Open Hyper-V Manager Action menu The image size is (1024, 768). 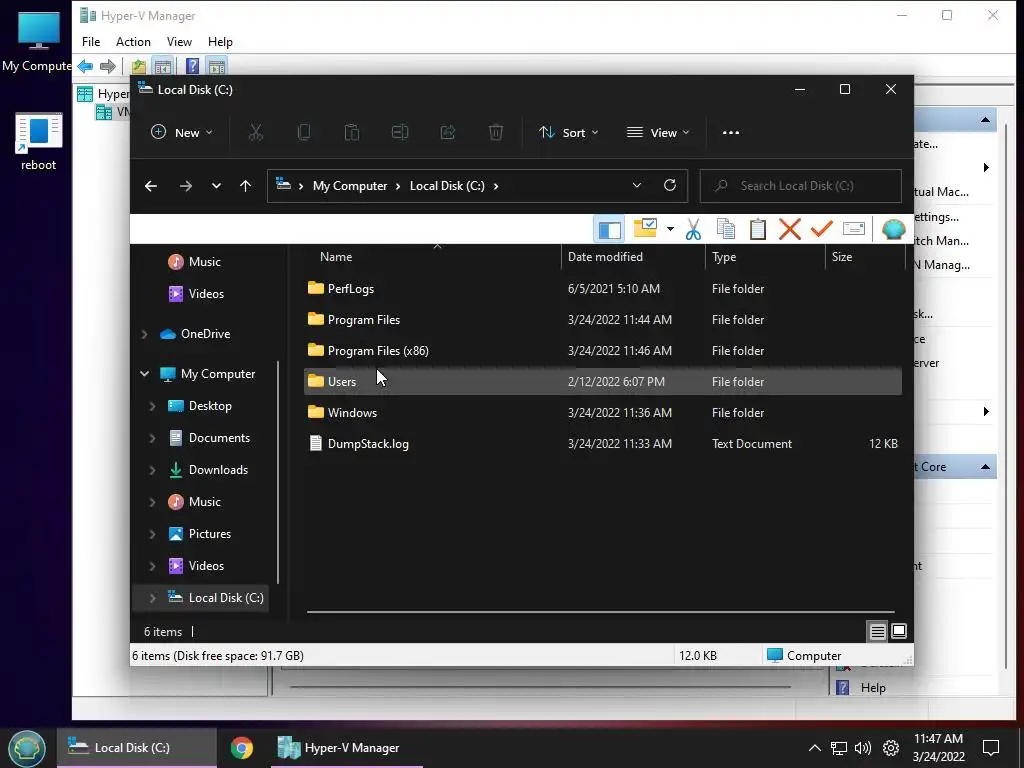[133, 42]
